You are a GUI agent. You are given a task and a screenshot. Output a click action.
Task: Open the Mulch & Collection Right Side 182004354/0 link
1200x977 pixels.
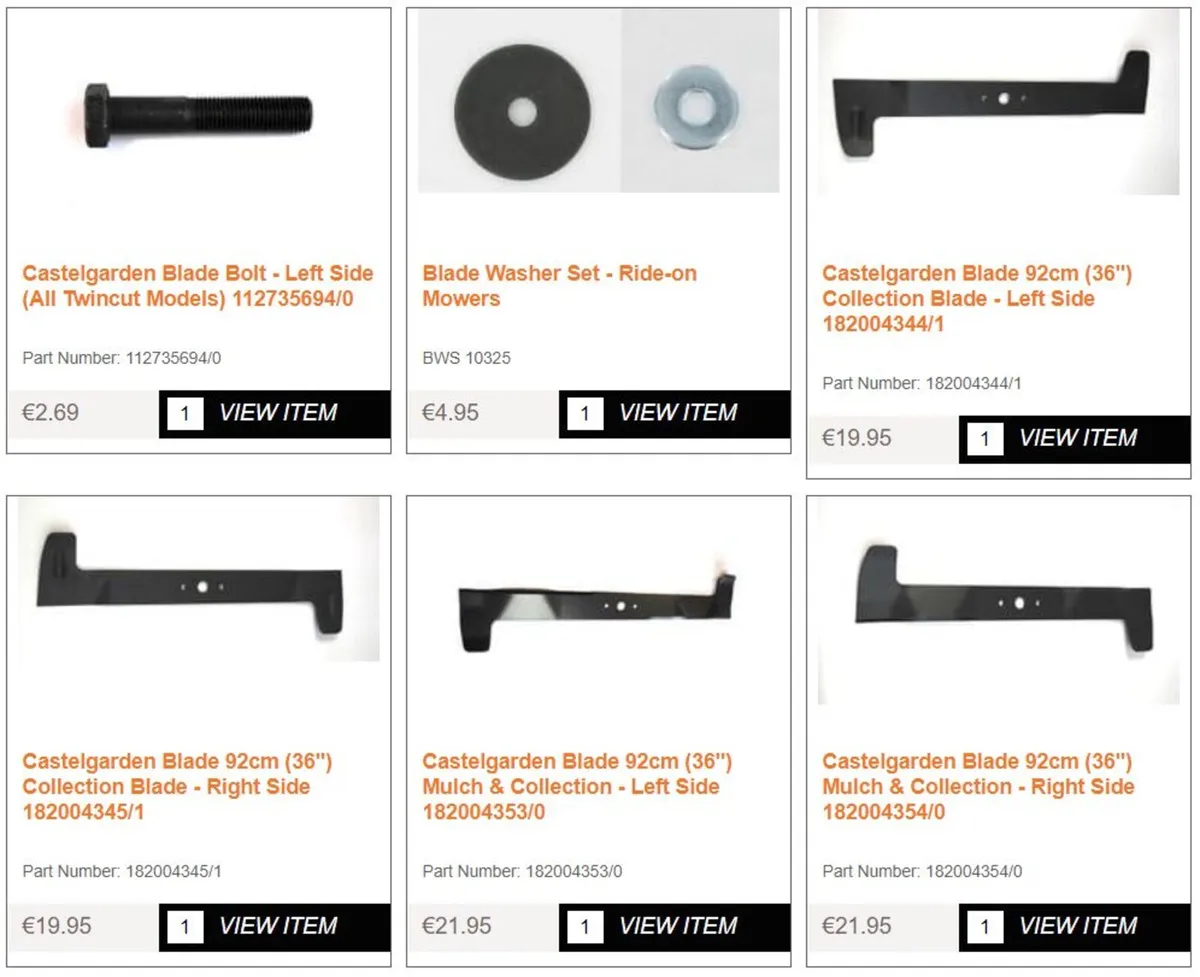point(978,787)
